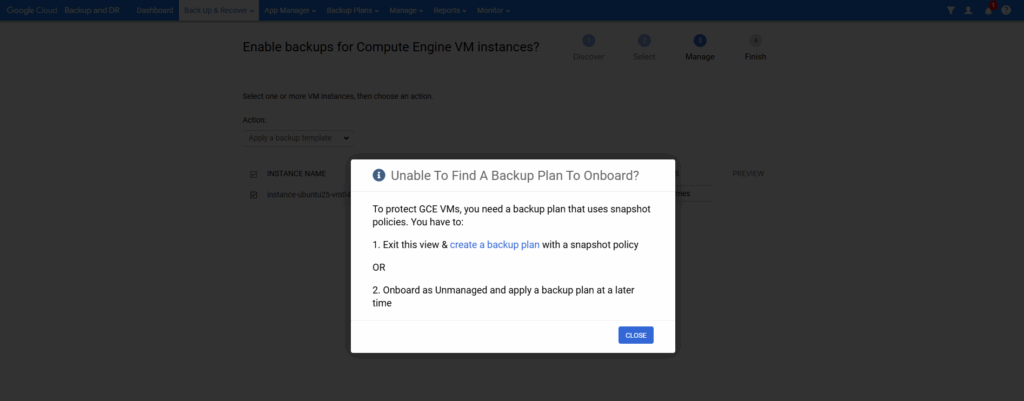Viewport: 1024px width, 401px height.
Task: Click step 4 Finish circle
Action: 755,40
